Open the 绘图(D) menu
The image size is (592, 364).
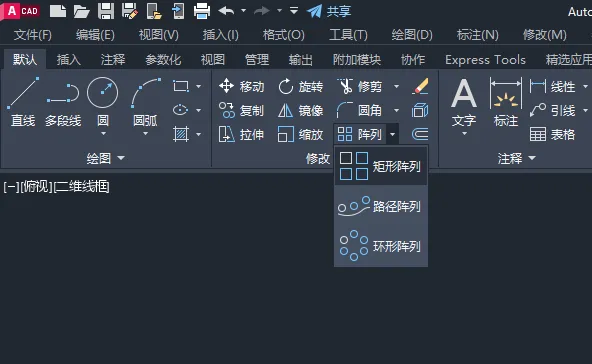(412, 35)
